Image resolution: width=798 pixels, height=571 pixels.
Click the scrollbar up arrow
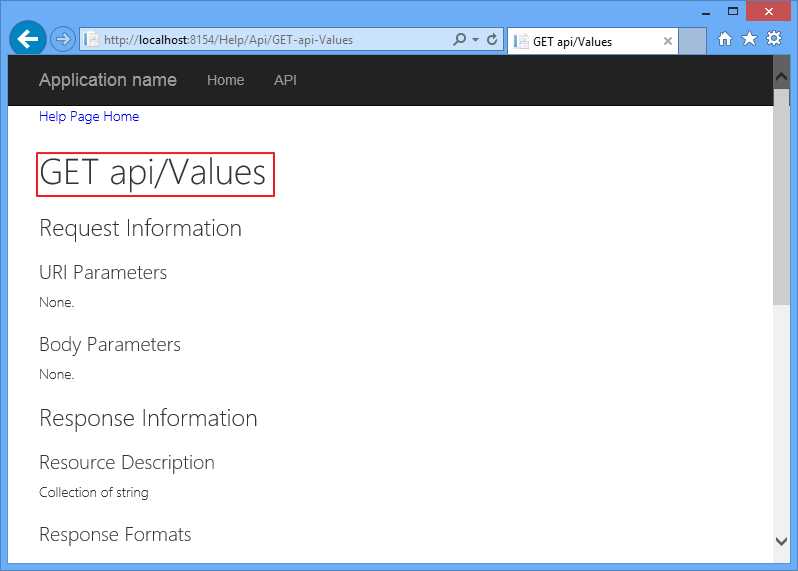pyautogui.click(x=781, y=77)
